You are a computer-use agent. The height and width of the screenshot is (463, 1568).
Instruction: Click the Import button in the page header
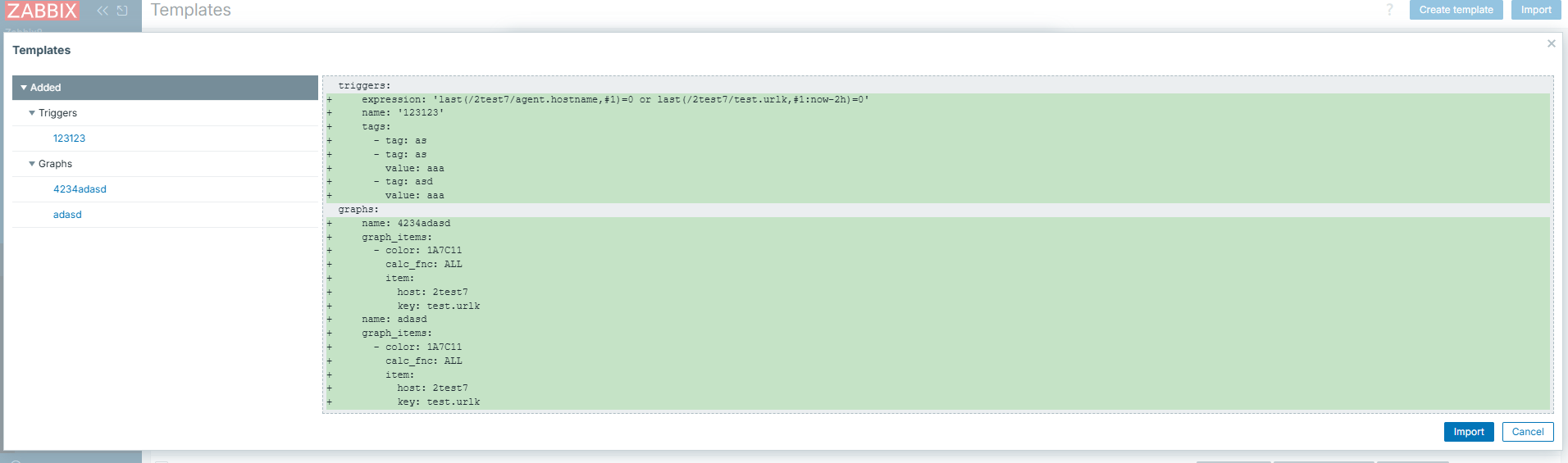(x=1535, y=10)
